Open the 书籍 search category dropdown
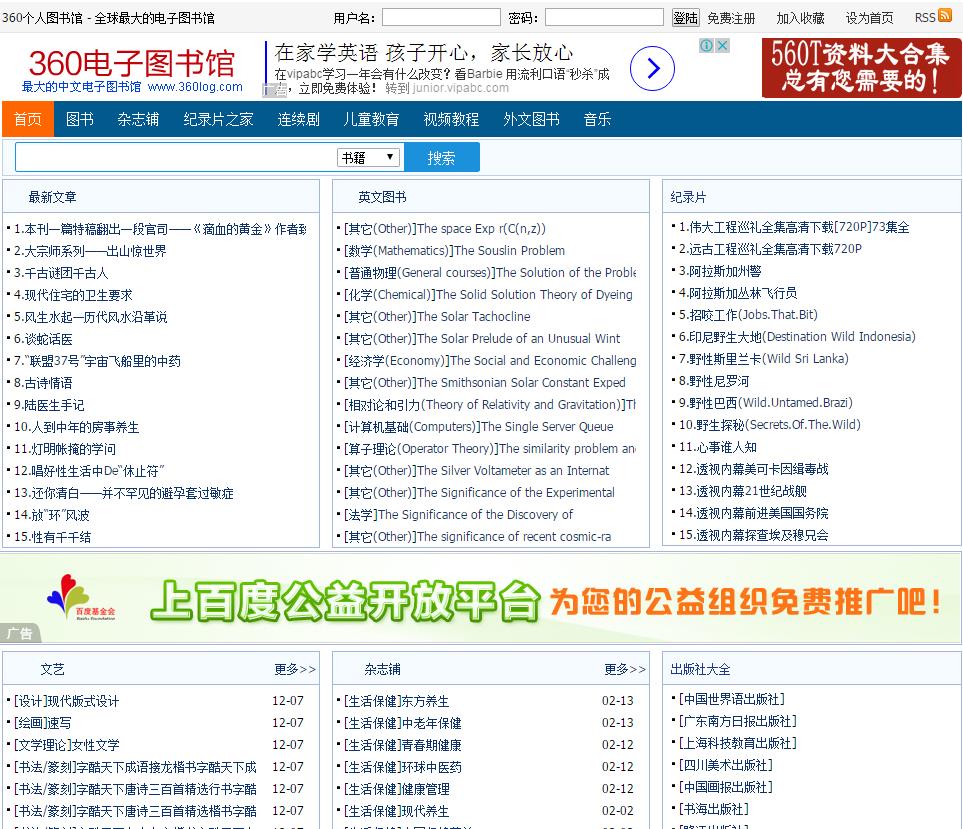 coord(368,158)
